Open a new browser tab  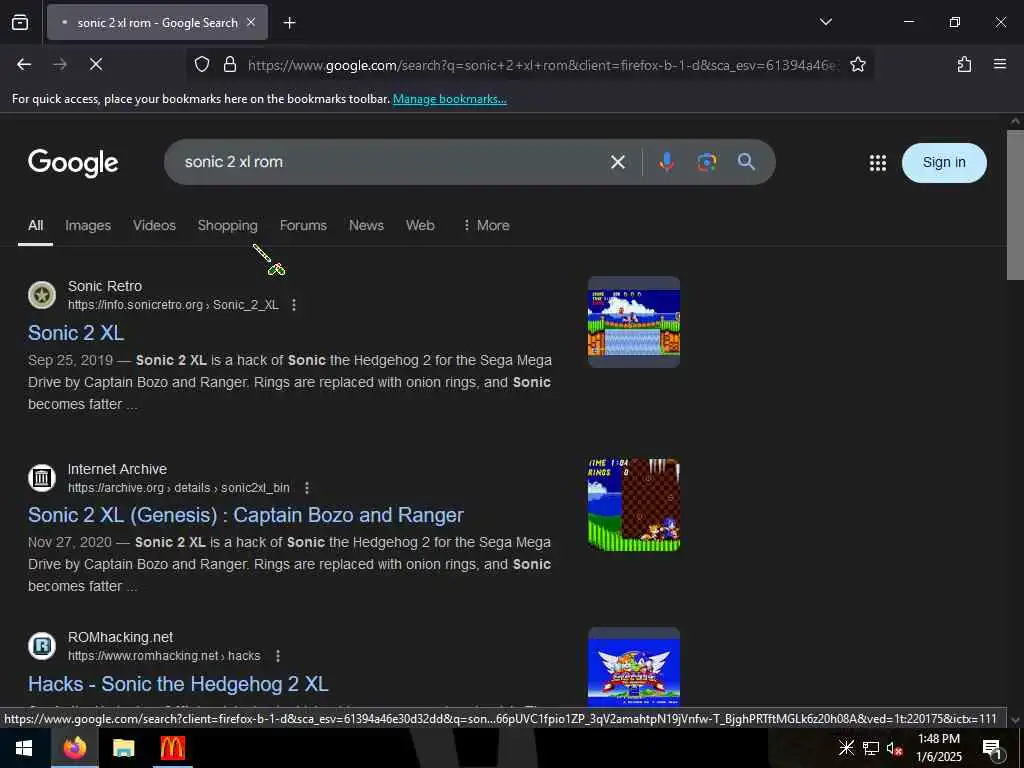tap(289, 23)
